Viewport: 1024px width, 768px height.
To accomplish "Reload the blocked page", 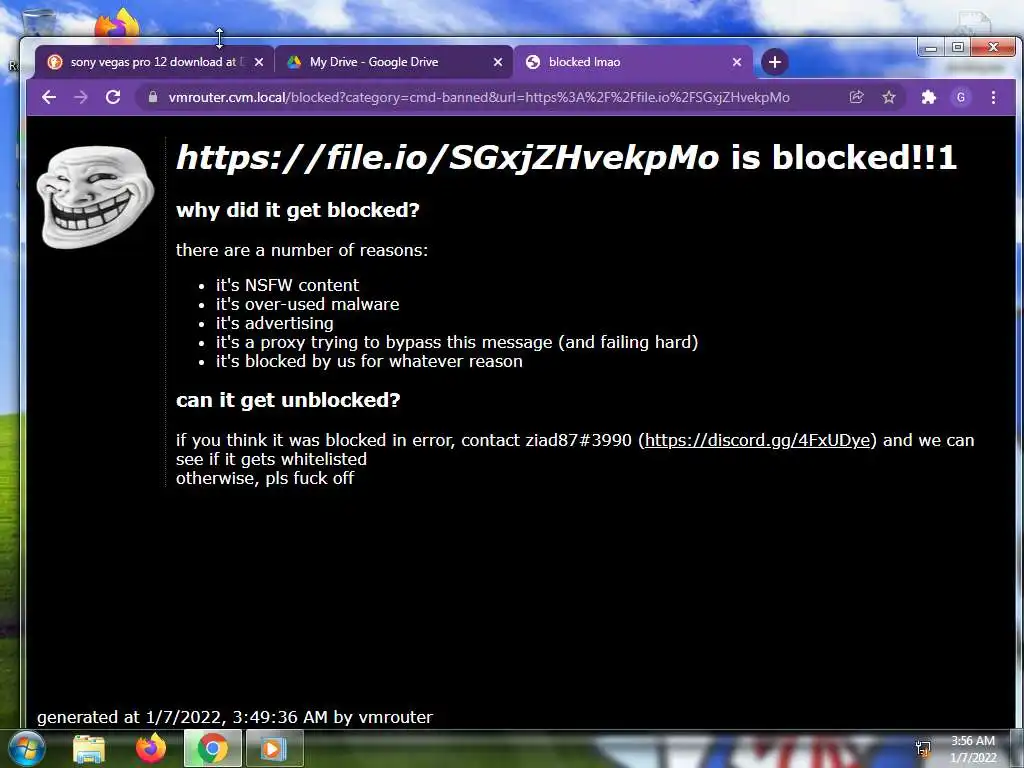I will pos(113,97).
